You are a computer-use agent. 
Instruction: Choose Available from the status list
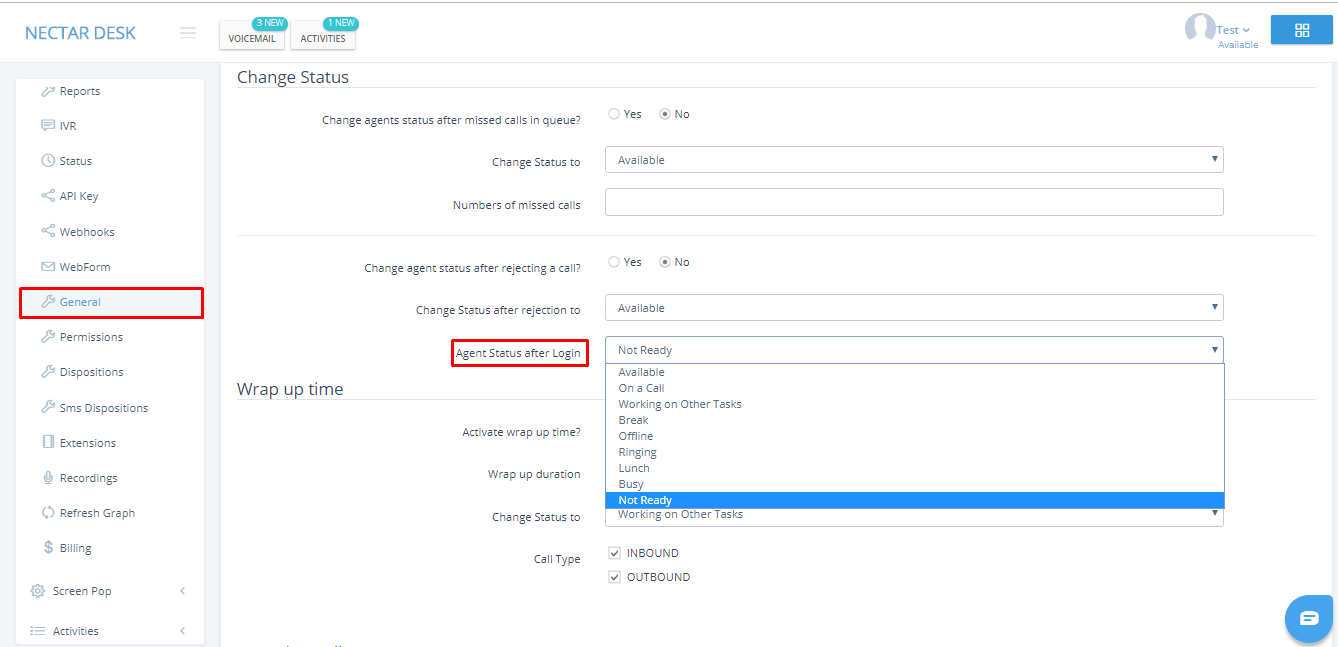click(914, 372)
